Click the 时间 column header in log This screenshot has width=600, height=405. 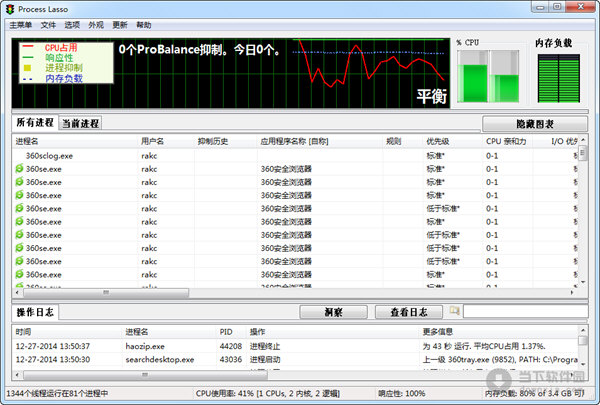[x=67, y=332]
